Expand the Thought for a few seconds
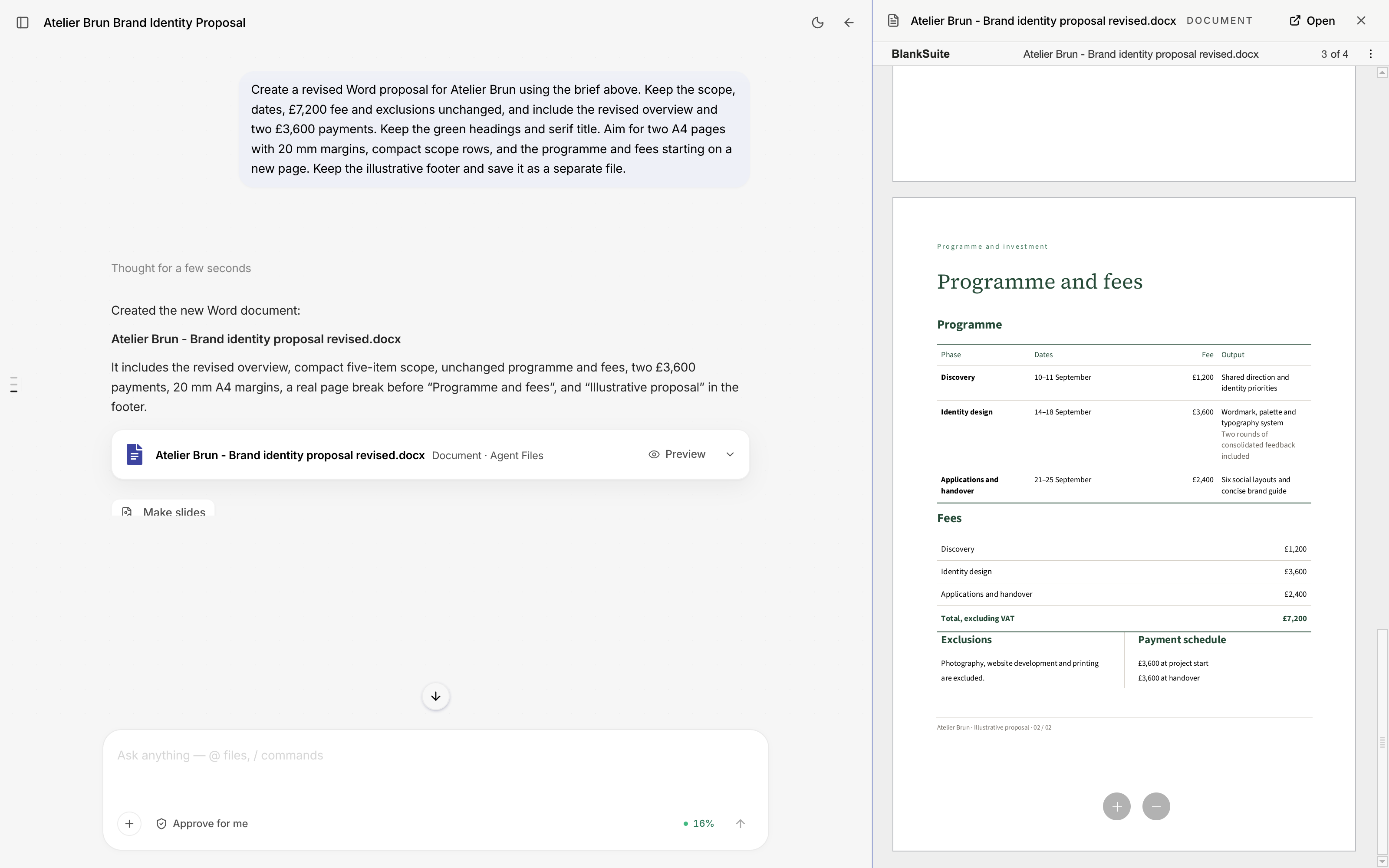This screenshot has width=1389, height=868. [x=181, y=268]
